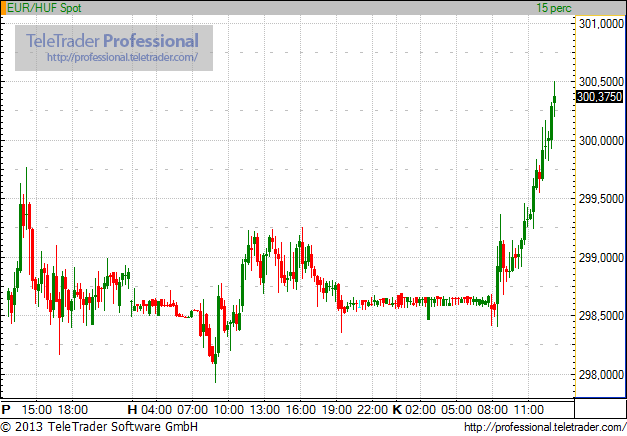
Task: Click the 15:00 time axis label
Action: (37, 410)
